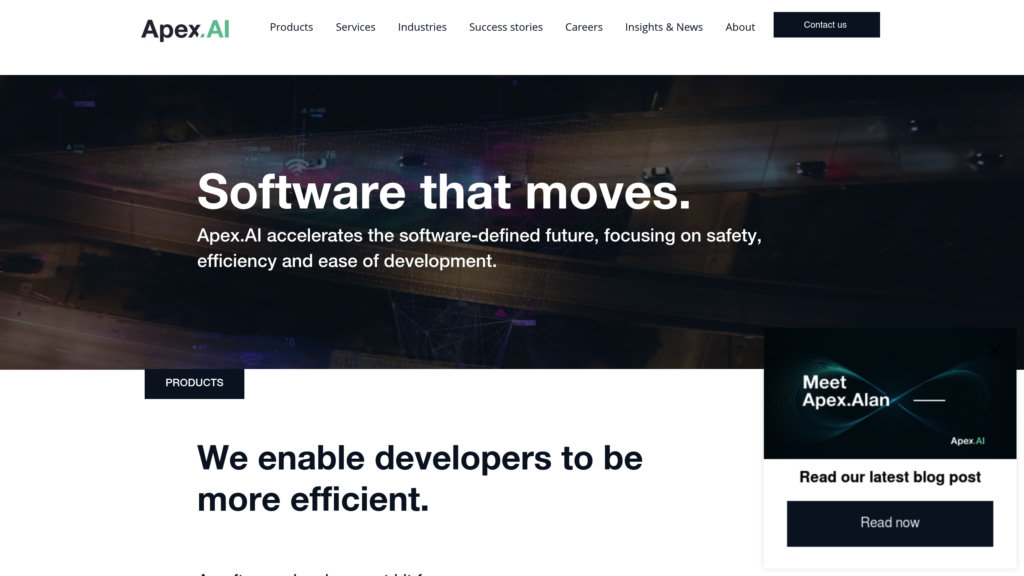Click the Meet Apex.Alan banner image
The width and height of the screenshot is (1024, 576).
(x=889, y=393)
